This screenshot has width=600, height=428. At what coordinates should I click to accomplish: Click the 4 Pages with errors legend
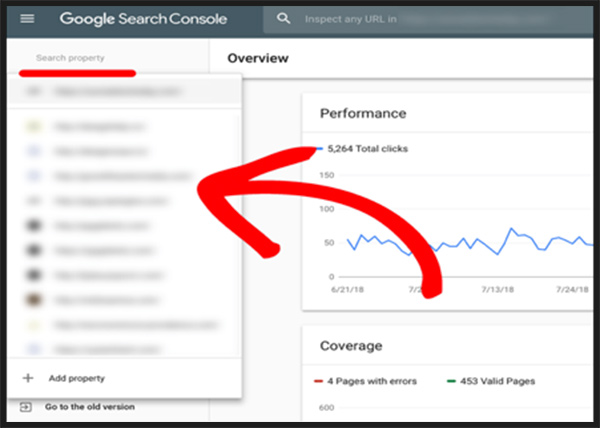(x=365, y=381)
